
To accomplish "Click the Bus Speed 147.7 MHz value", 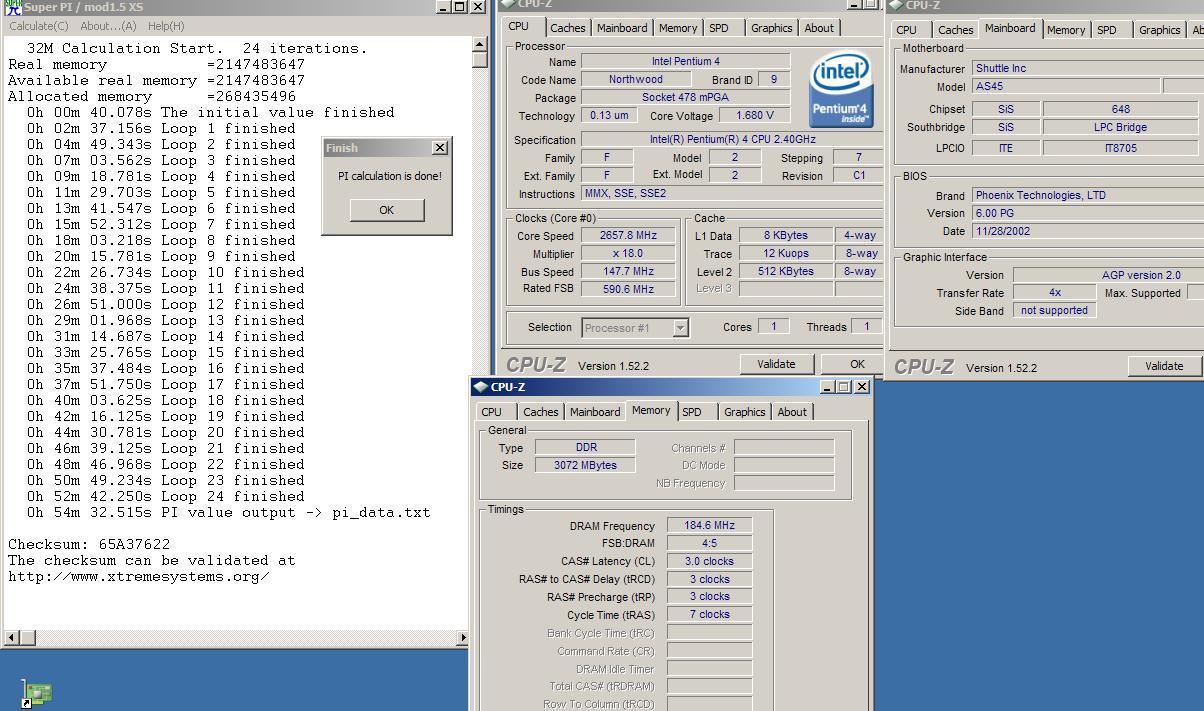I will pos(629,271).
